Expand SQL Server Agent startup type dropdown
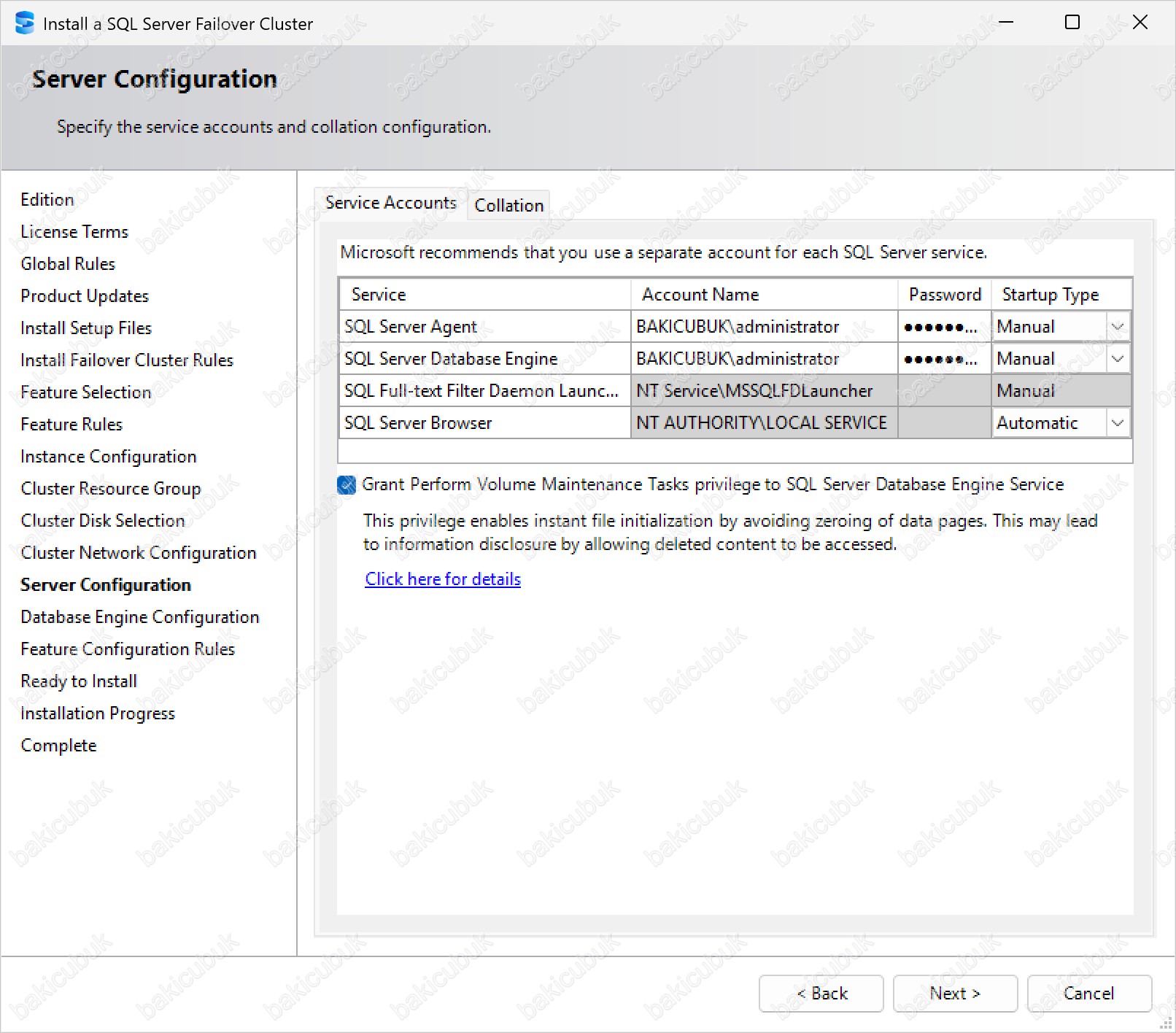The height and width of the screenshot is (1033, 1176). pyautogui.click(x=1117, y=327)
